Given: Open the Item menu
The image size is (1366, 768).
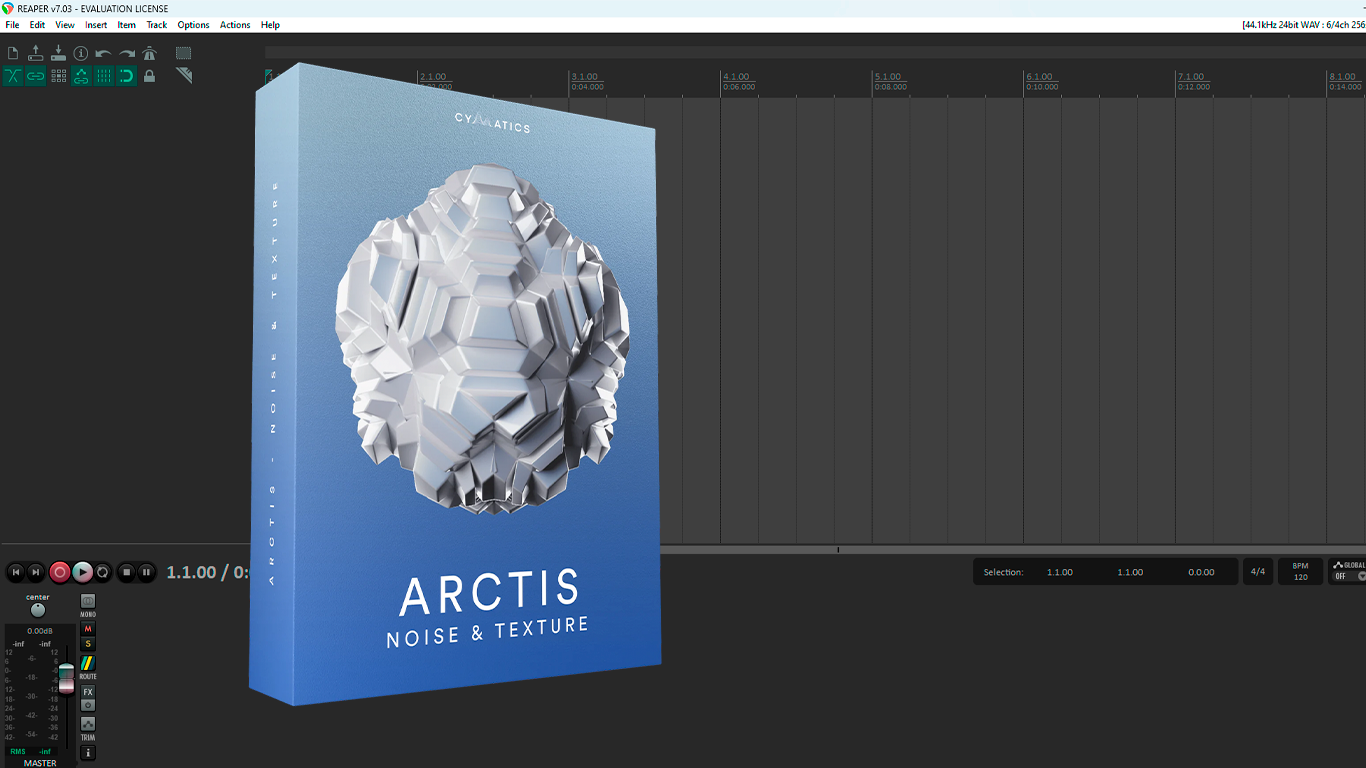Looking at the screenshot, I should [x=127, y=25].
